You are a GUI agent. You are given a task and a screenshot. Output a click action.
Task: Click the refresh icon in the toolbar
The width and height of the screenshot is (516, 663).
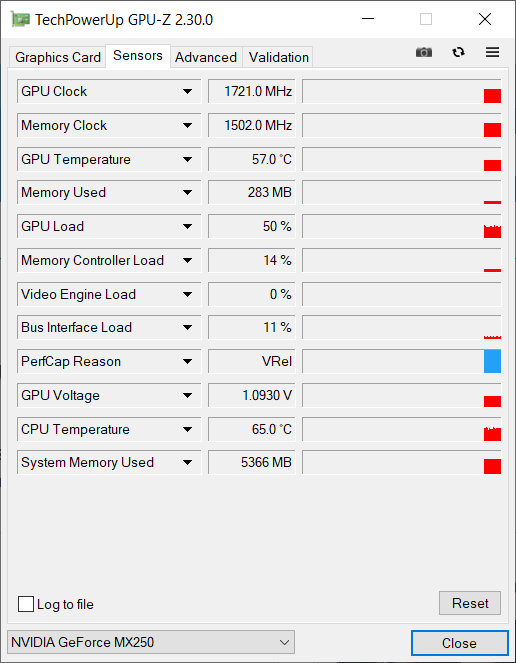pos(458,52)
